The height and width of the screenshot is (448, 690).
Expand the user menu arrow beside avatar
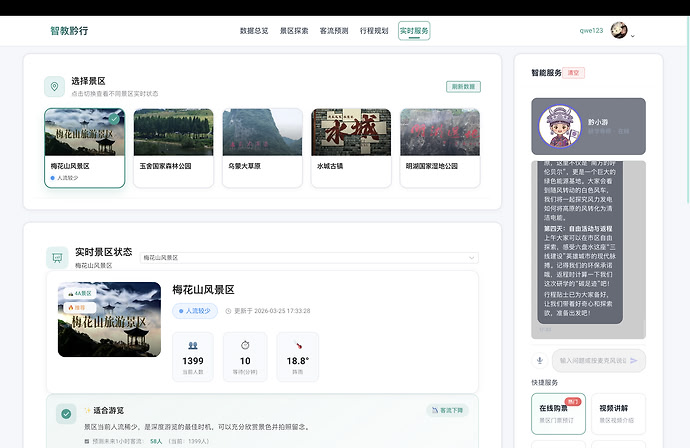[633, 36]
